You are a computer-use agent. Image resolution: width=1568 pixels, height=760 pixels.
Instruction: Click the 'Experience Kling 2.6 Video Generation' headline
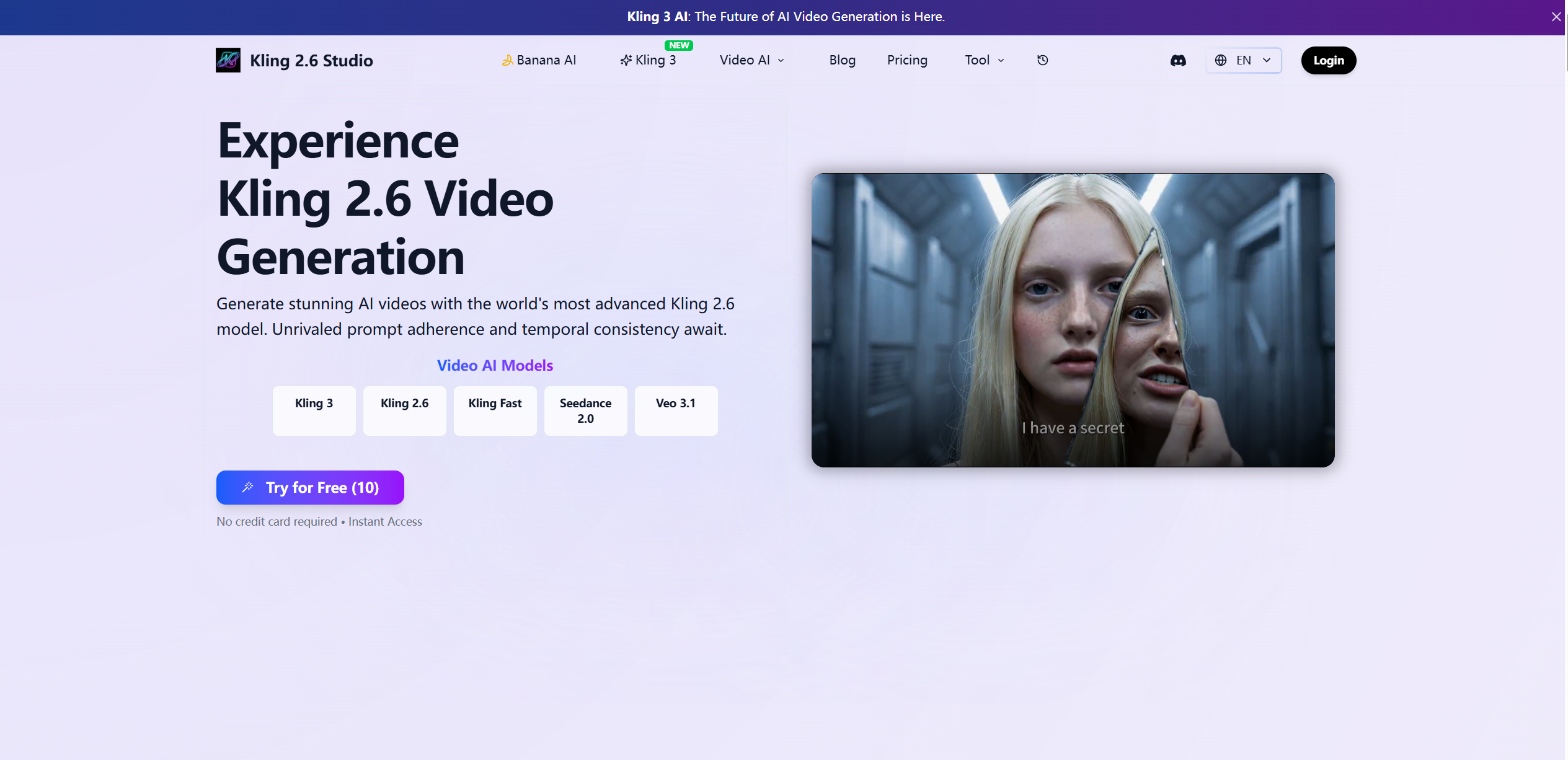385,198
